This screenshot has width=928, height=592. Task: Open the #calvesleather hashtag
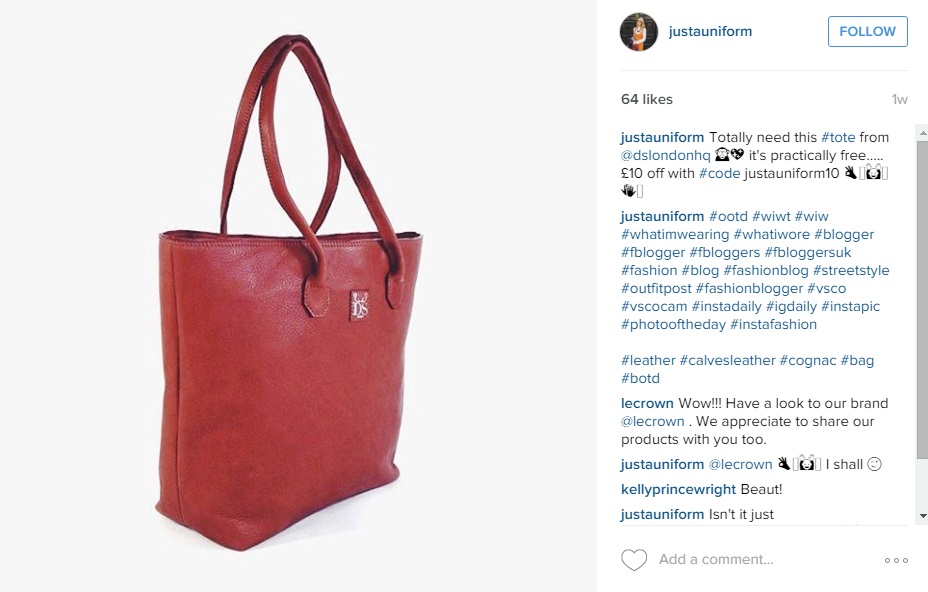coord(727,361)
